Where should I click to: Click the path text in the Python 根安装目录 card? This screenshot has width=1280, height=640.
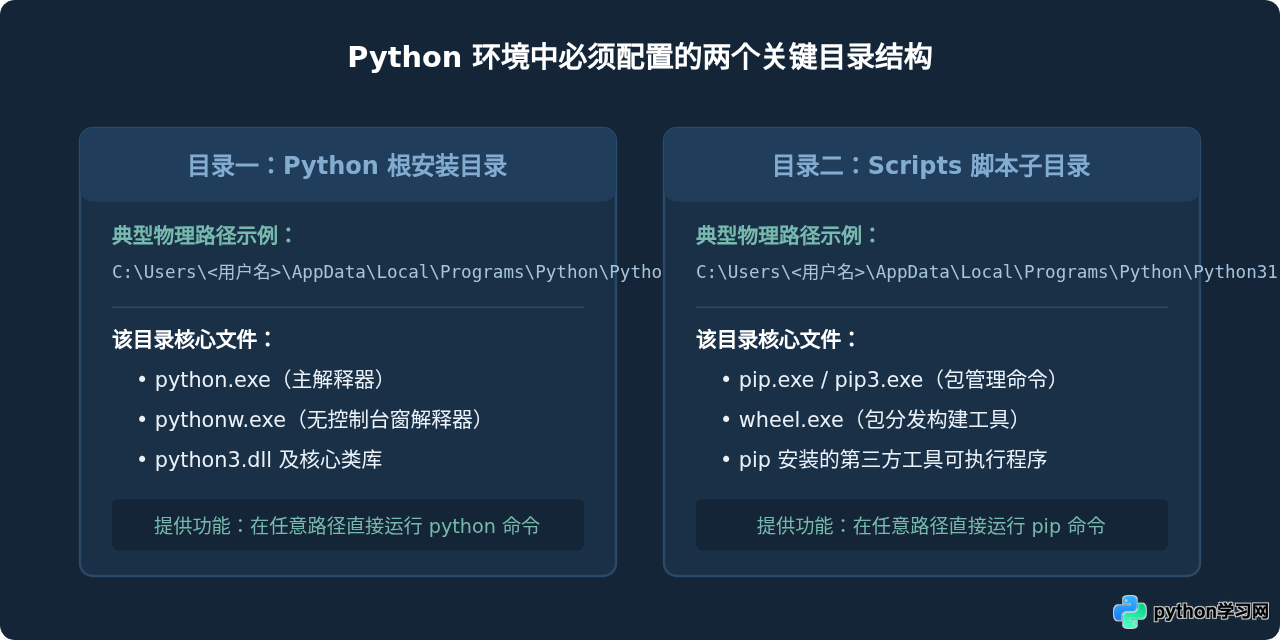[387, 272]
